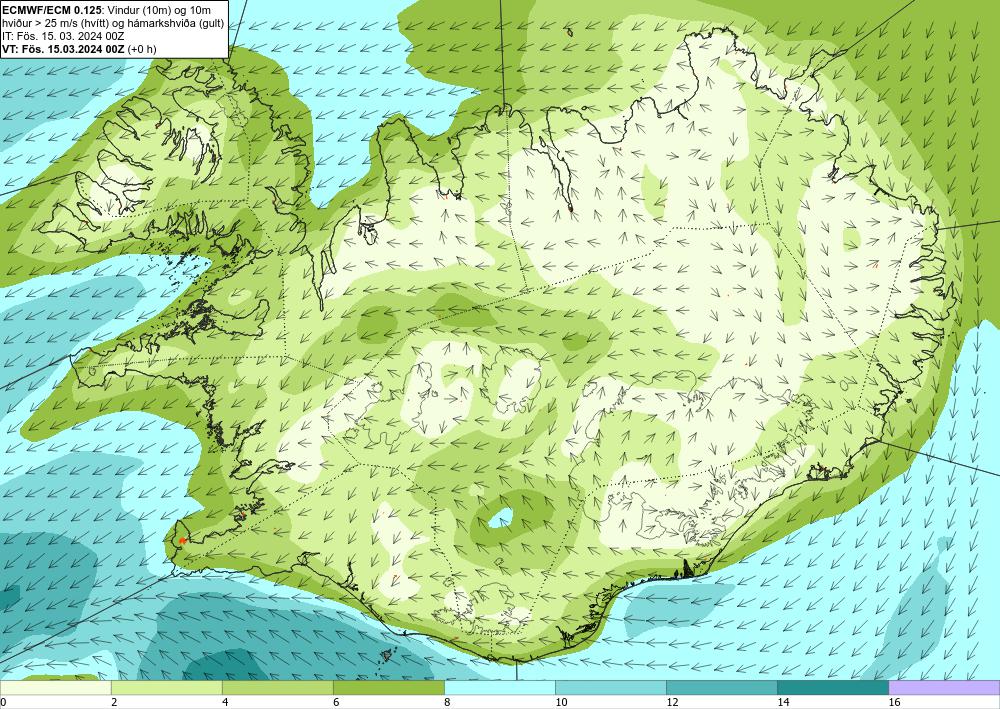Click the legend scale value "16"
The height and width of the screenshot is (709, 1000).
pyautogui.click(x=894, y=702)
